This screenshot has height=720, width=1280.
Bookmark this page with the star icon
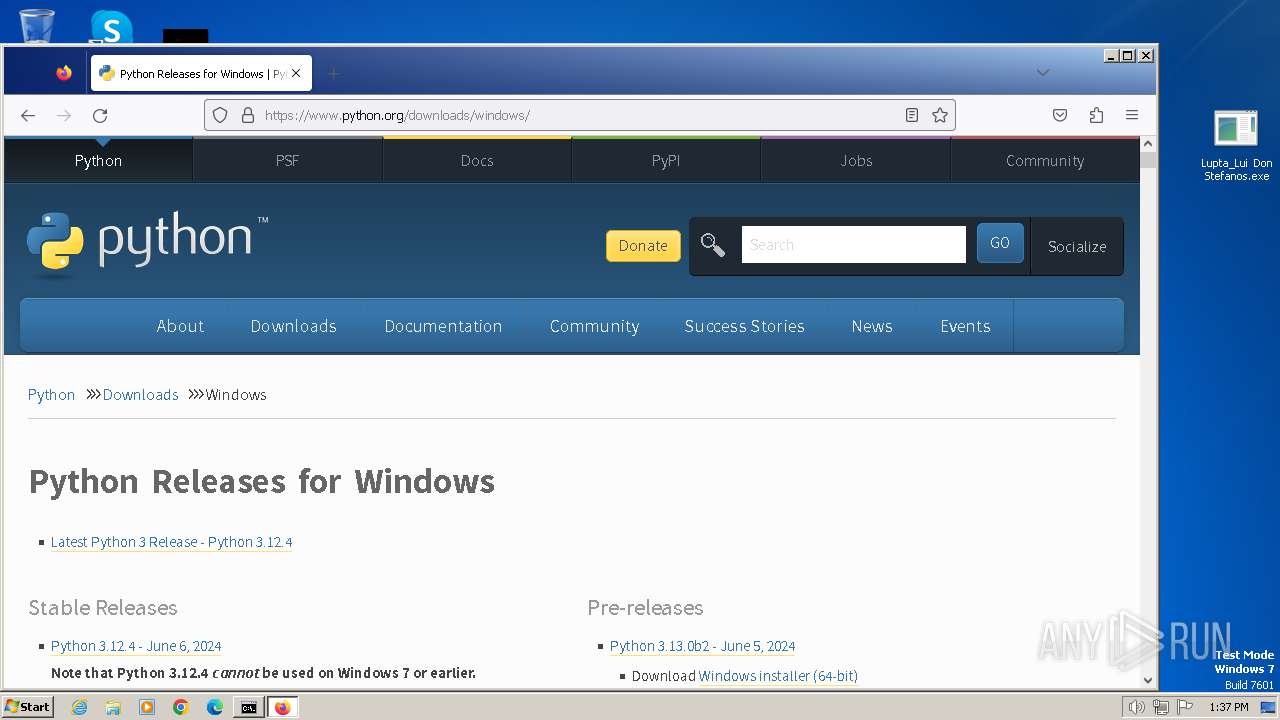click(x=940, y=115)
